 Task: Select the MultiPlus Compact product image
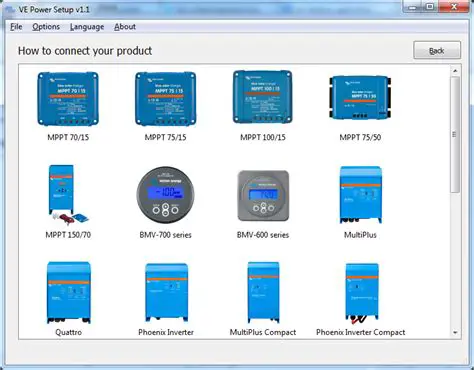(263, 292)
